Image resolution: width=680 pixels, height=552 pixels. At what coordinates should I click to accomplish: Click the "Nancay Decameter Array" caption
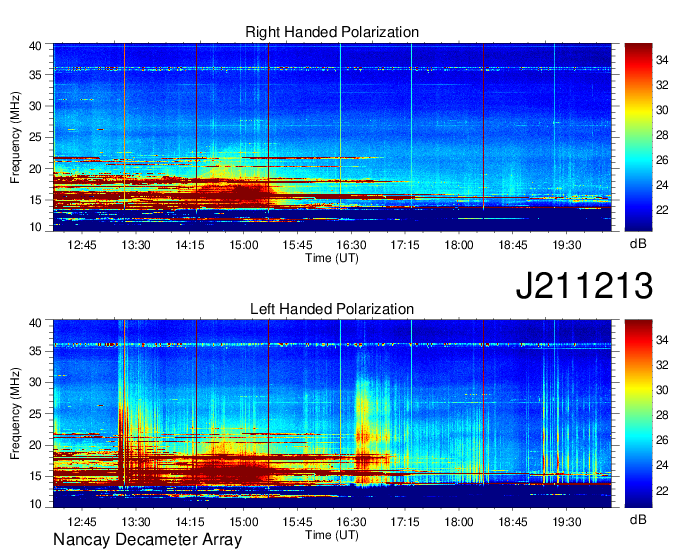pos(147,540)
